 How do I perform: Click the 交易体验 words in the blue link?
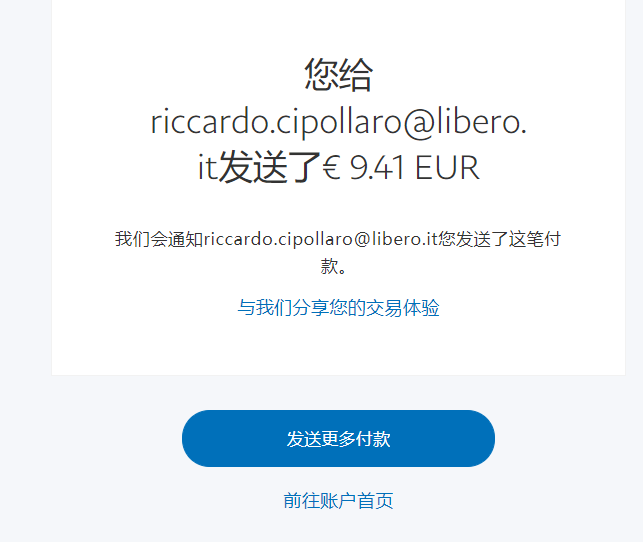point(403,307)
